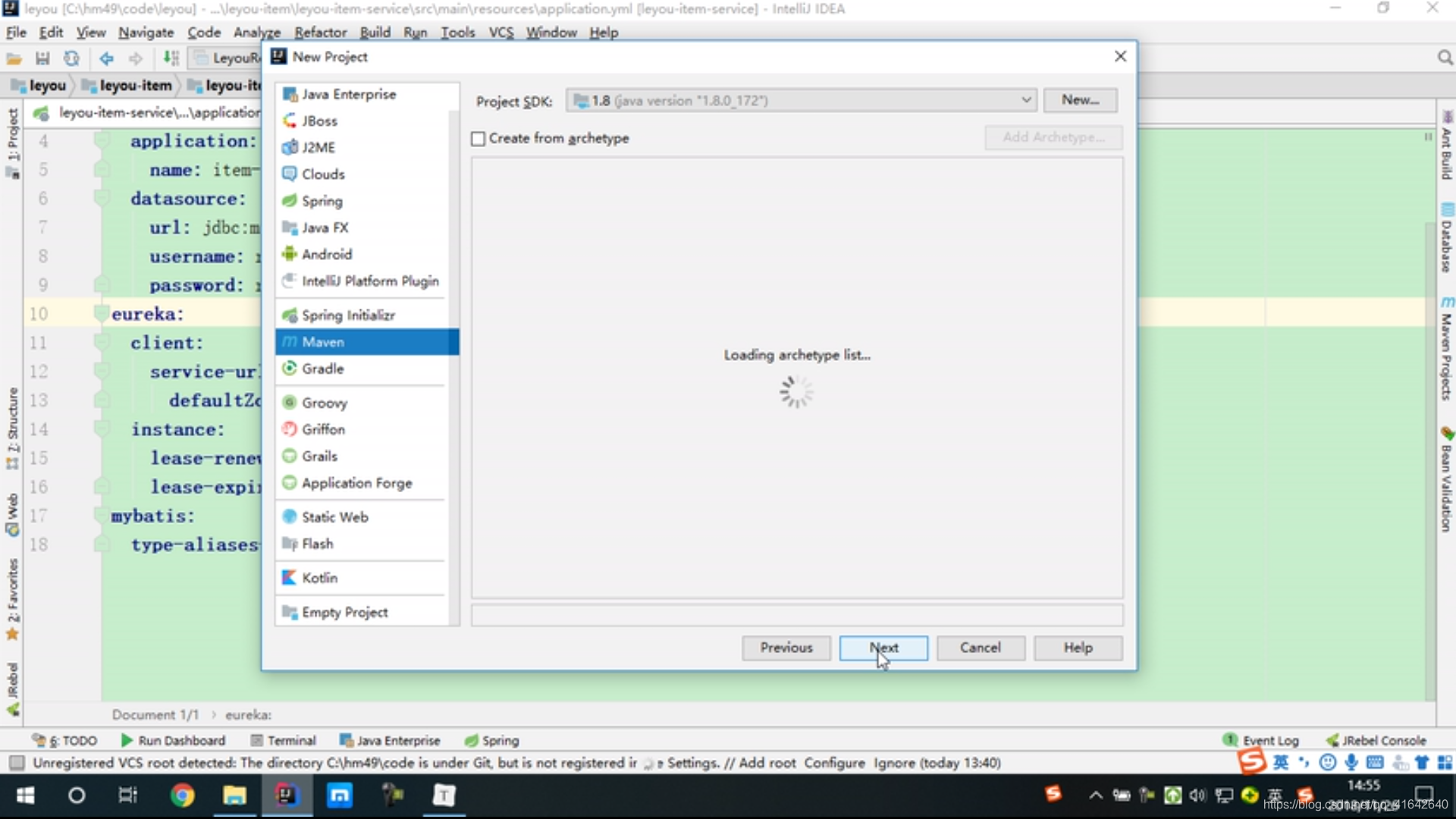Open the Database tool window tab
Screen dimensions: 1456x819
1447,238
